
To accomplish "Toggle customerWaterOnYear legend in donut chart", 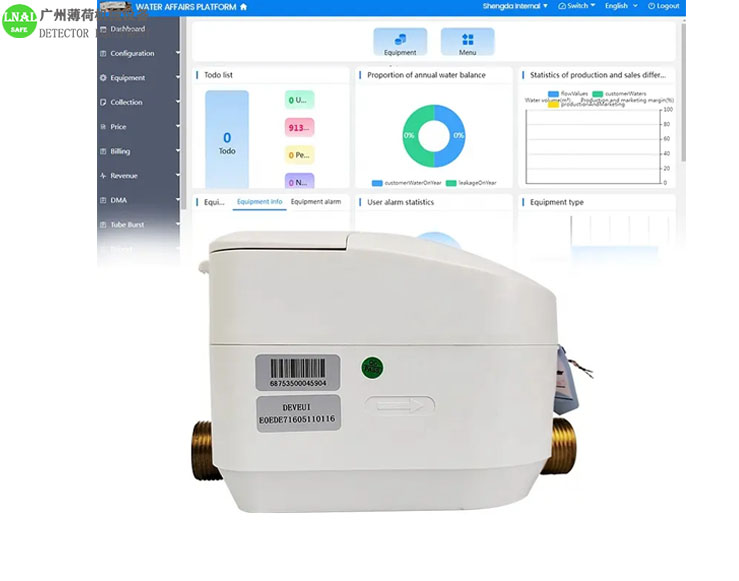I will (x=407, y=183).
